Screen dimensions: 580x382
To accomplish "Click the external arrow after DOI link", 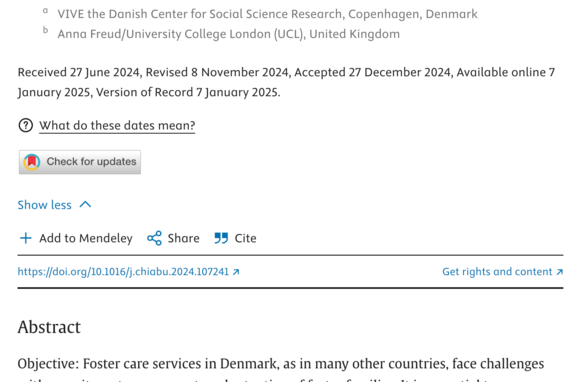I will [236, 272].
